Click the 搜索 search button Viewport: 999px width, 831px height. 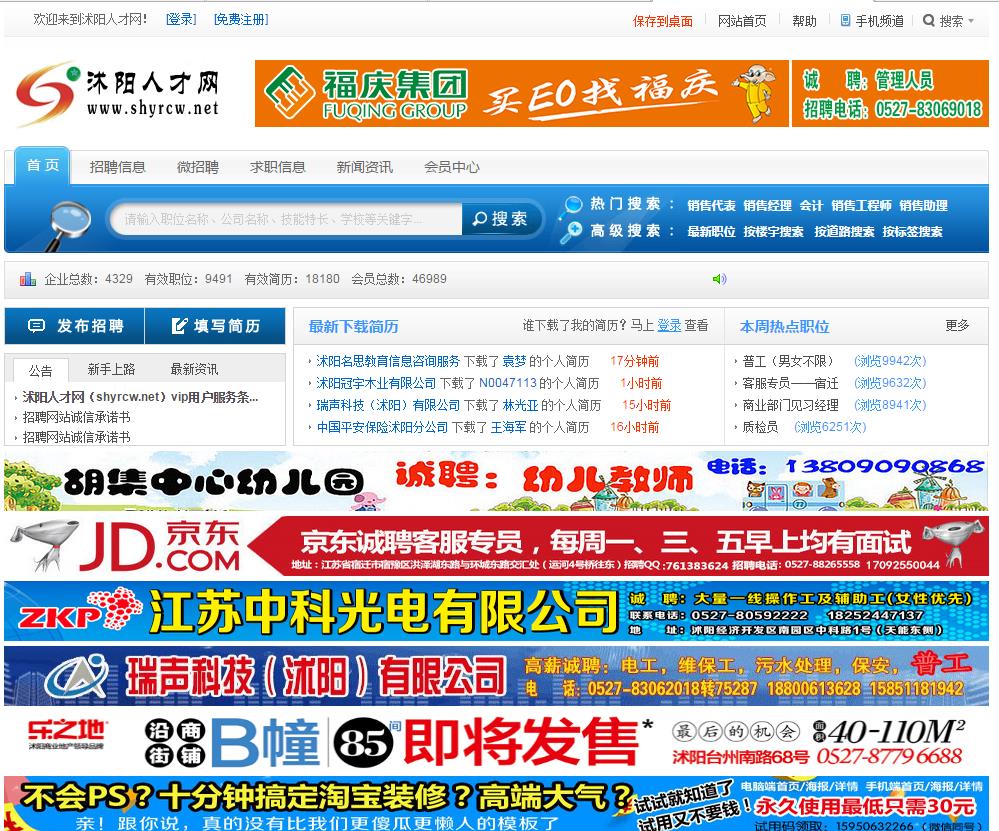[501, 219]
